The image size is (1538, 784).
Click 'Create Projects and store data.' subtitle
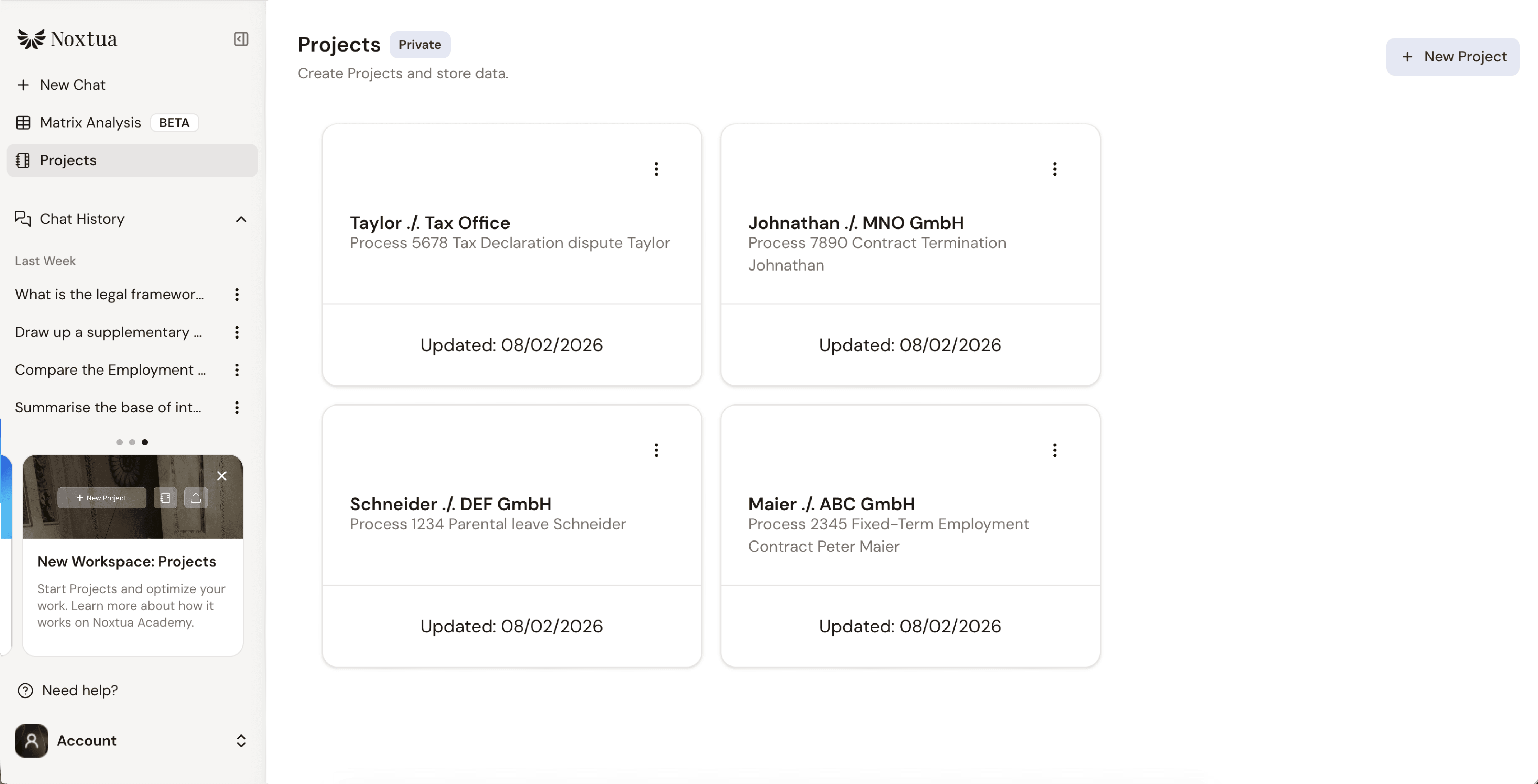click(403, 73)
